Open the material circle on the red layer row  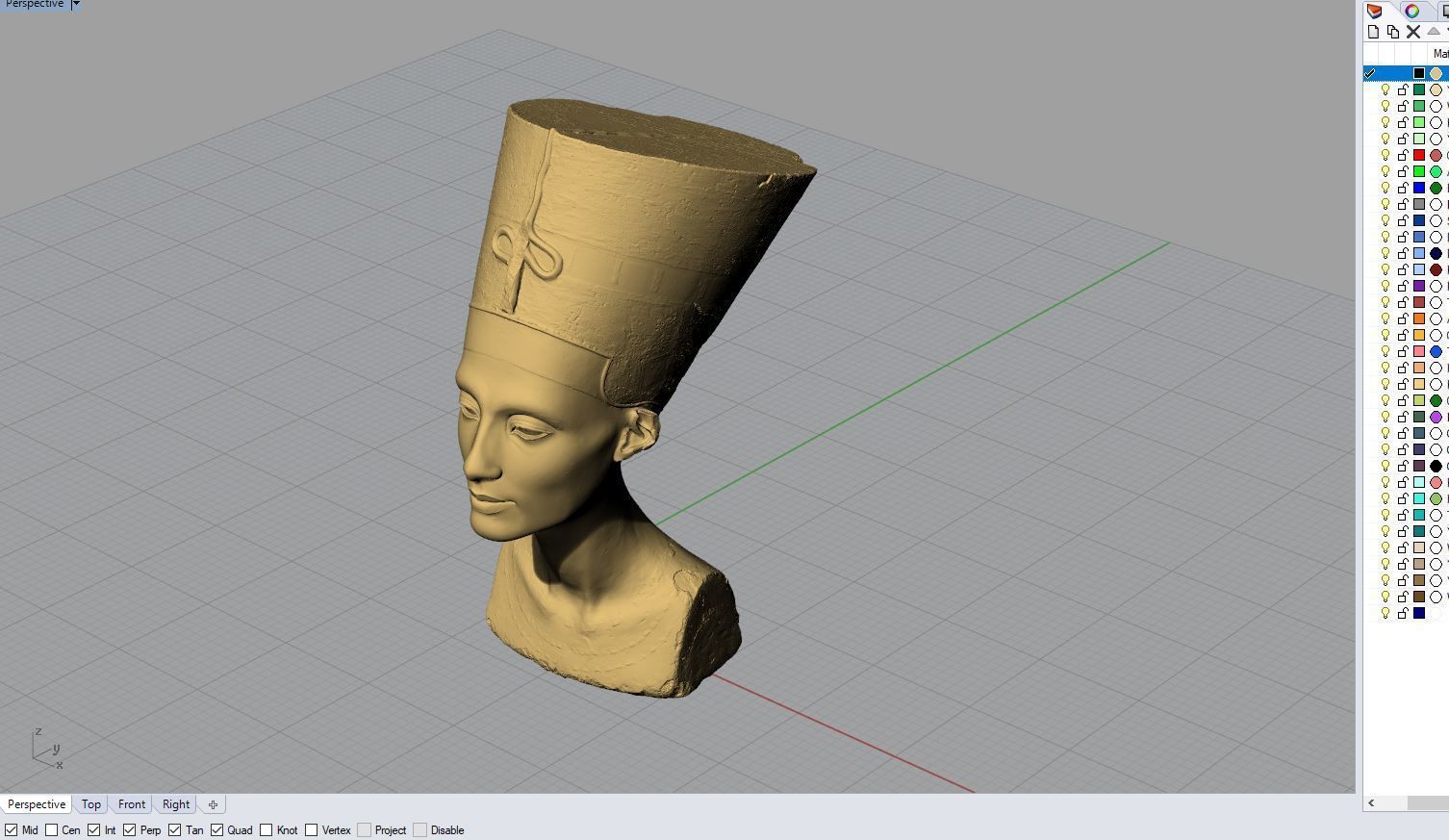1436,155
